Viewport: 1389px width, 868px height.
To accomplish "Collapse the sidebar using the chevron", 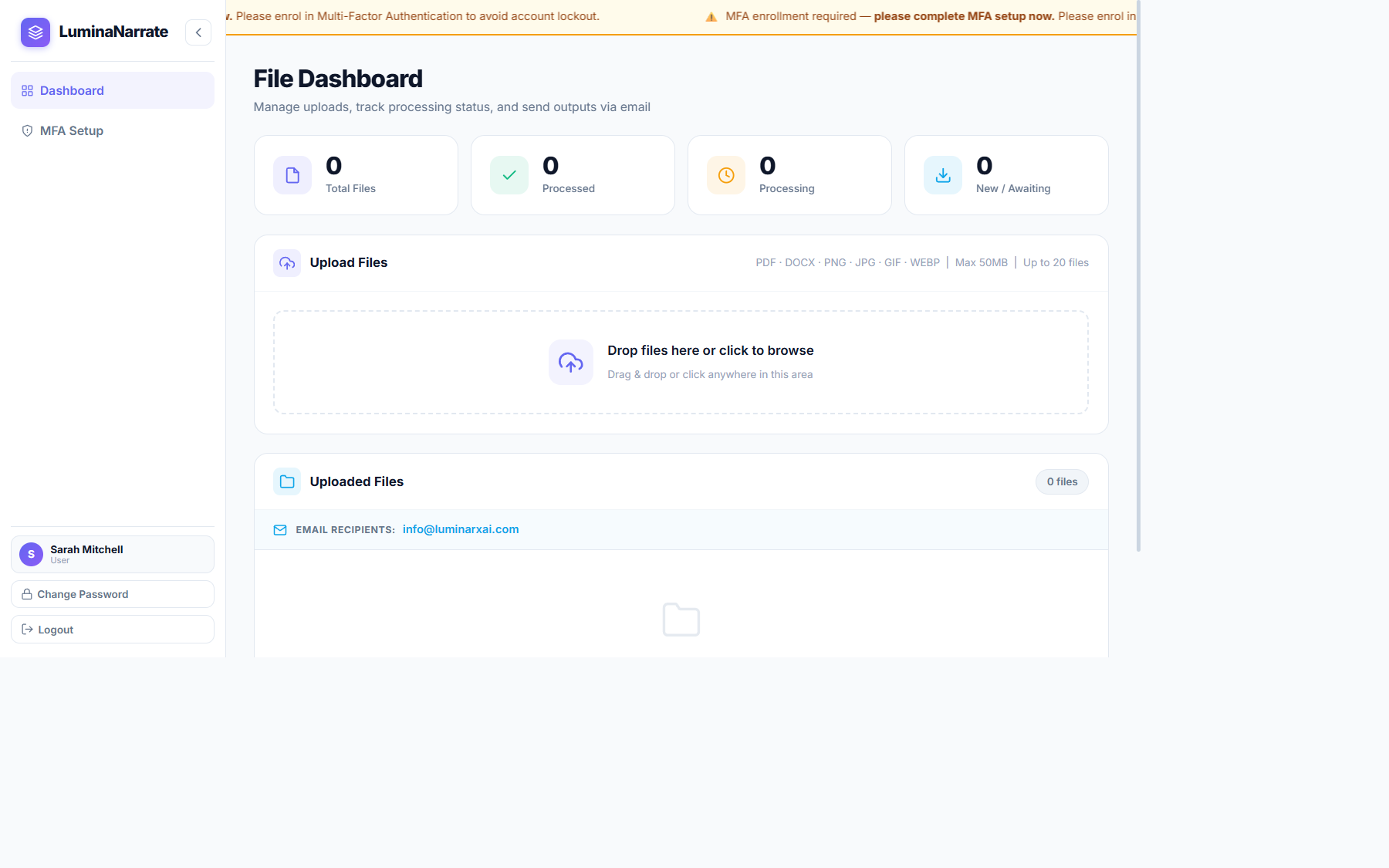I will (198, 32).
